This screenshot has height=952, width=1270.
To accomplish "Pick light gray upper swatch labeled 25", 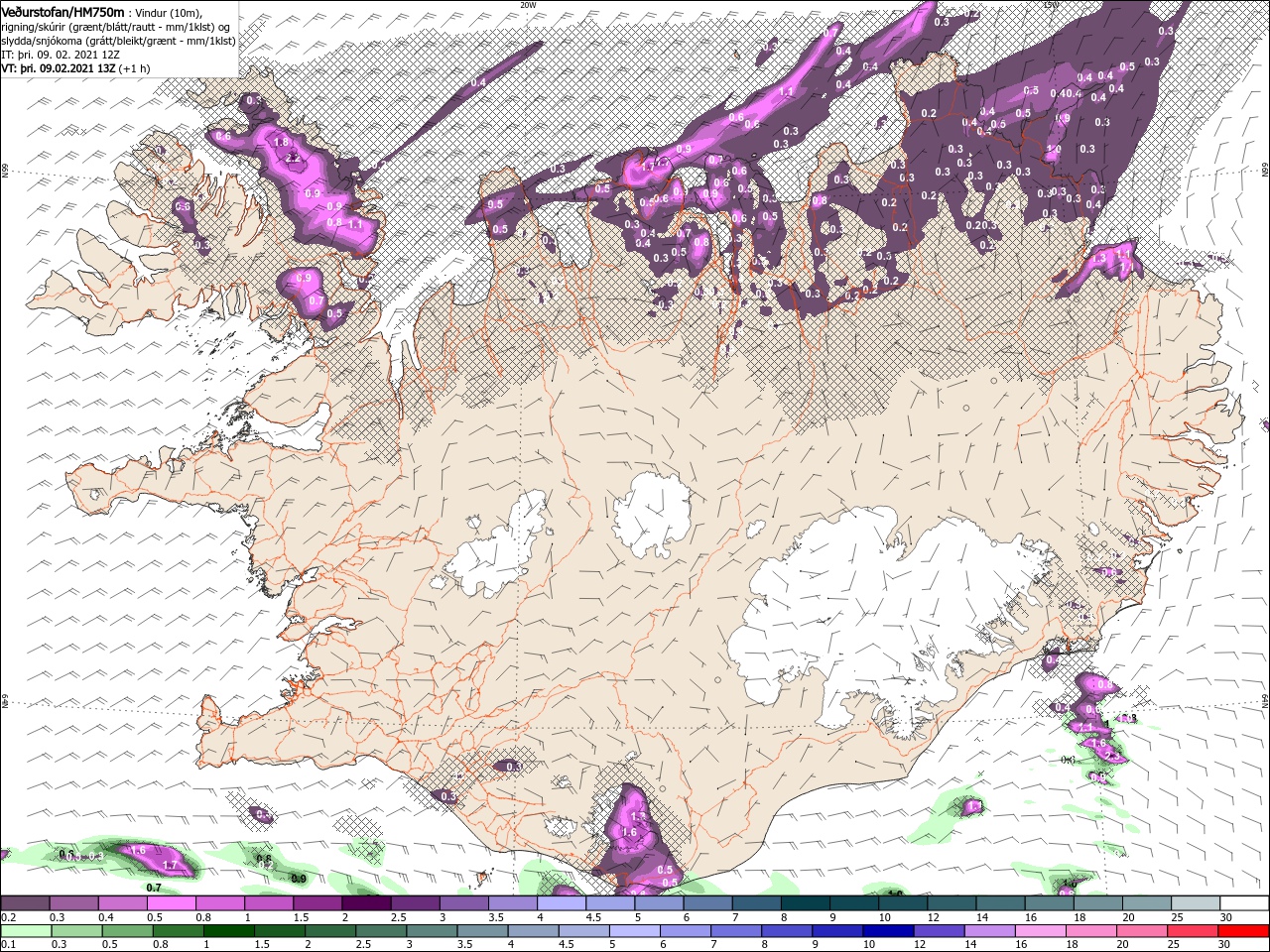I will tap(1194, 903).
